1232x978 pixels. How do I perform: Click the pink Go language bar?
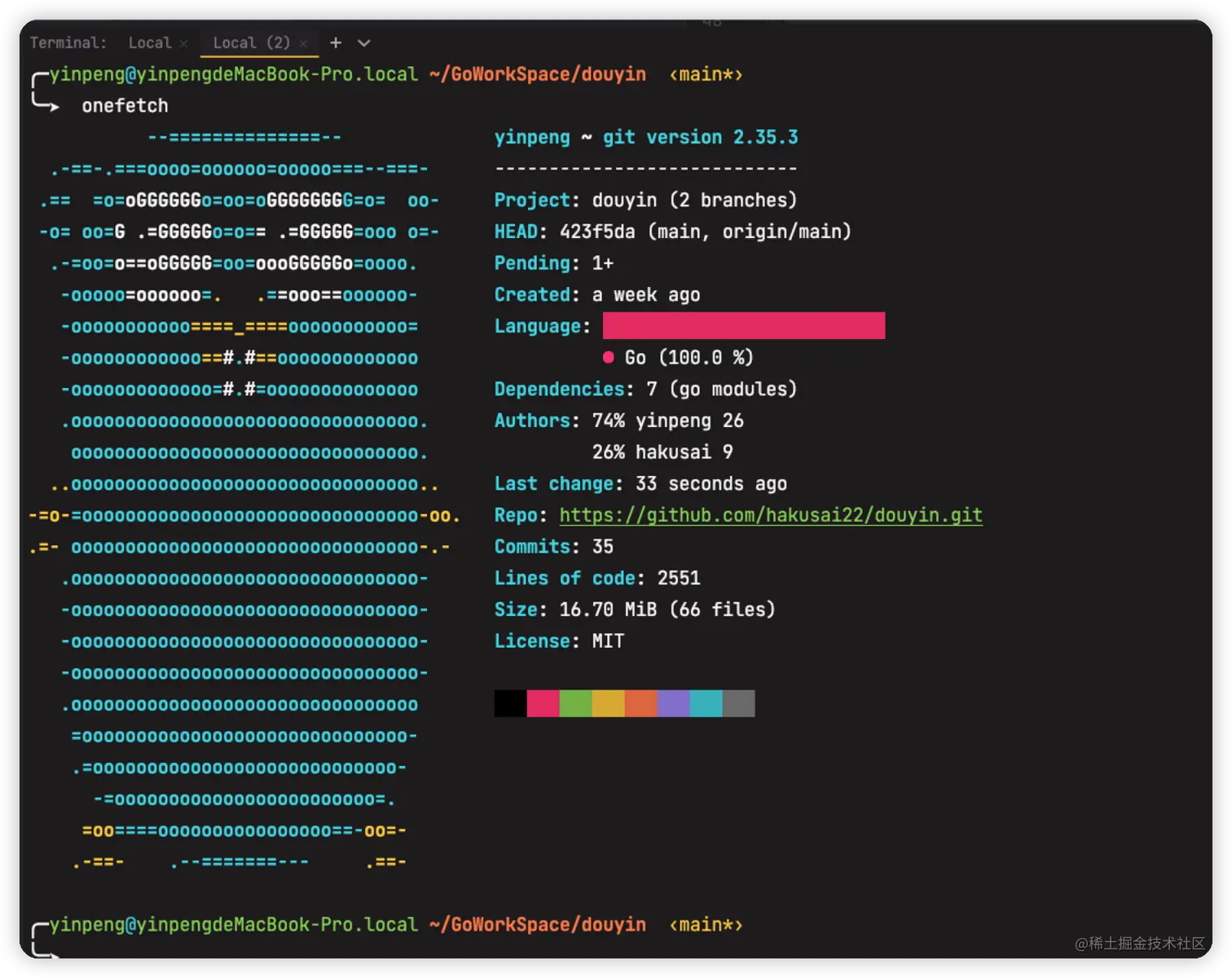pos(744,326)
